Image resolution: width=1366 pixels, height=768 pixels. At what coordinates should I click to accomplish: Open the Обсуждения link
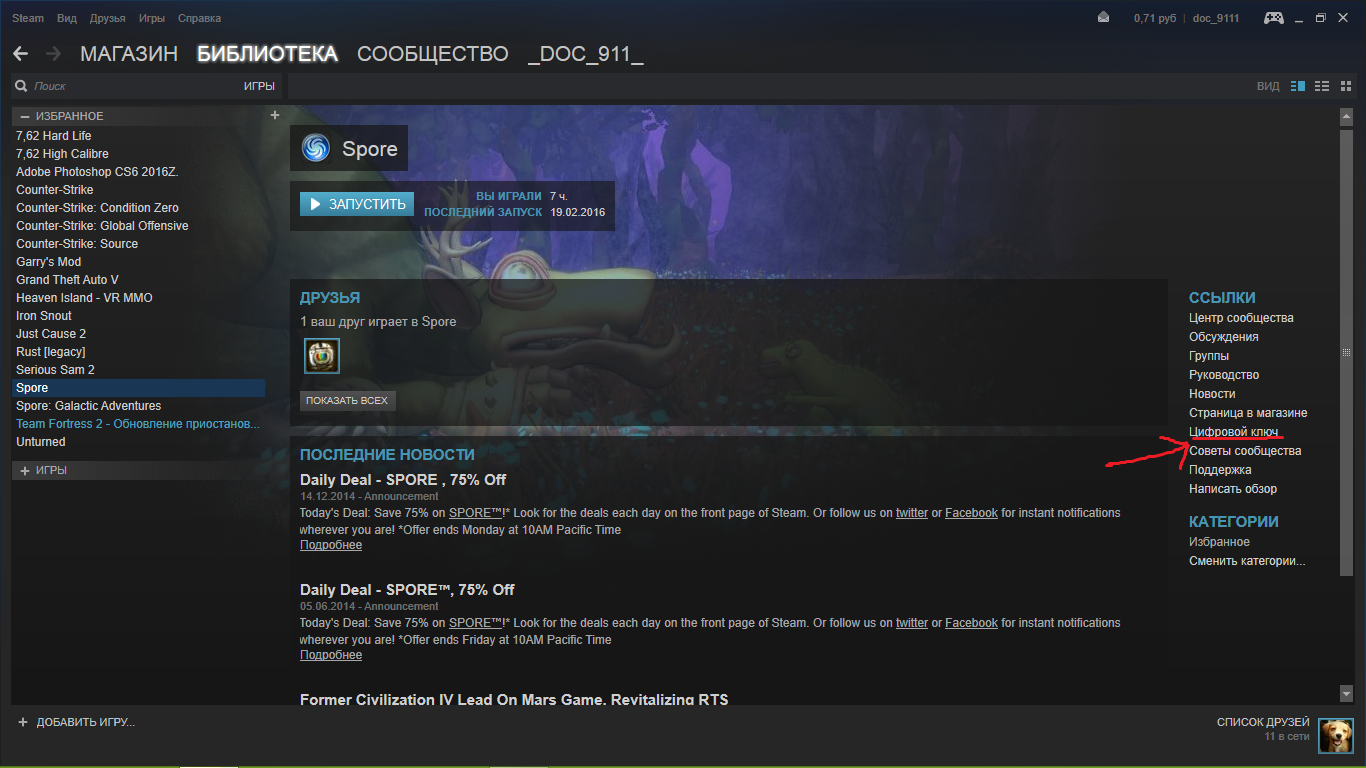click(1224, 337)
